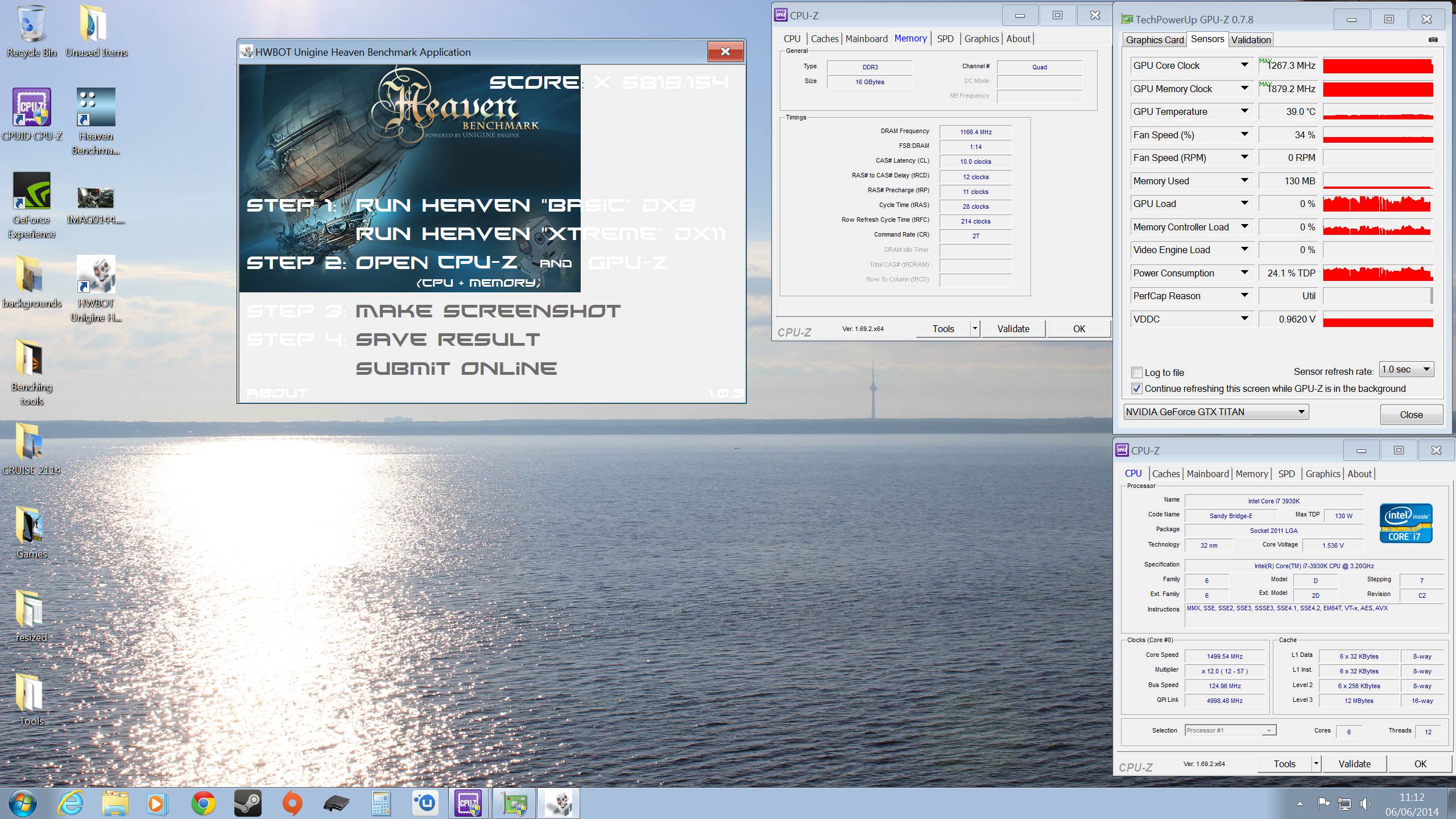Uncheck Continue refreshing in background checkbox

point(1137,388)
